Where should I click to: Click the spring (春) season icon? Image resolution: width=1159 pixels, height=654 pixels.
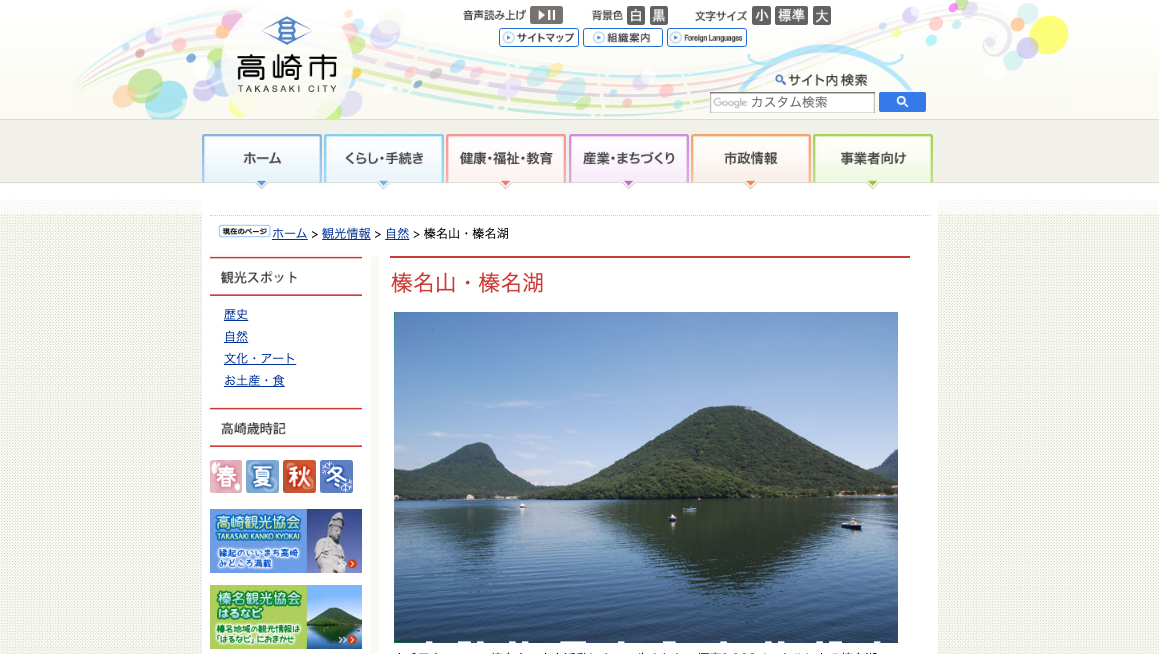pos(226,477)
